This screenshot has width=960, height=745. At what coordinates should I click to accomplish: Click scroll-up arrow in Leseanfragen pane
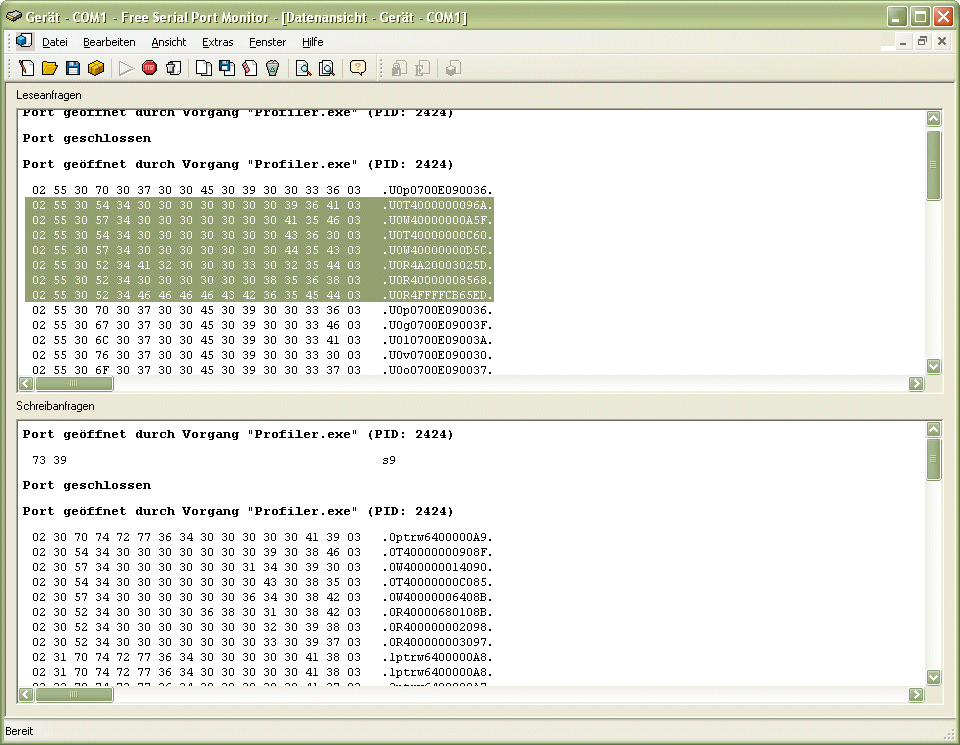[x=934, y=118]
